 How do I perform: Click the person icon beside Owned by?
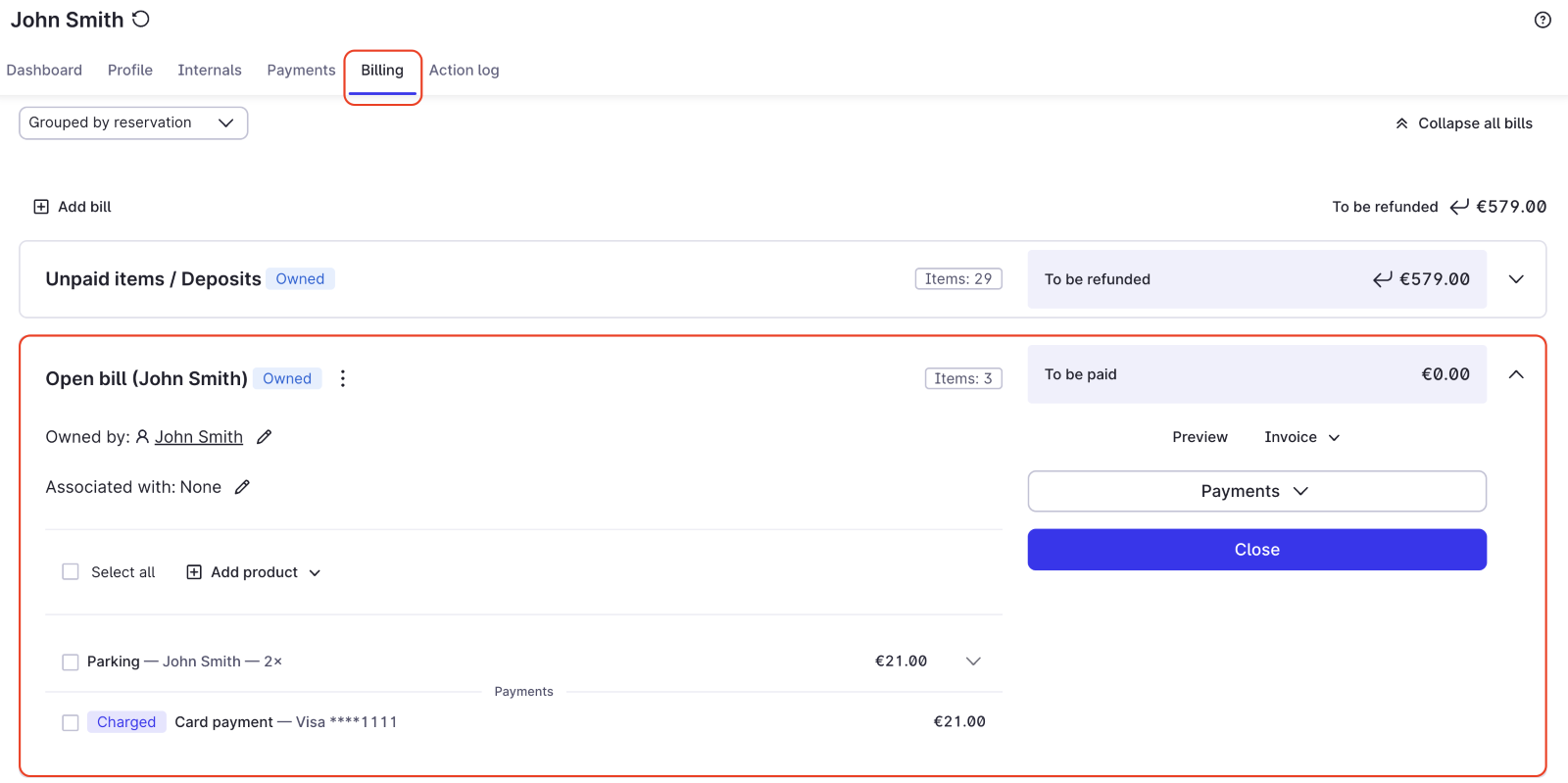[x=142, y=437]
